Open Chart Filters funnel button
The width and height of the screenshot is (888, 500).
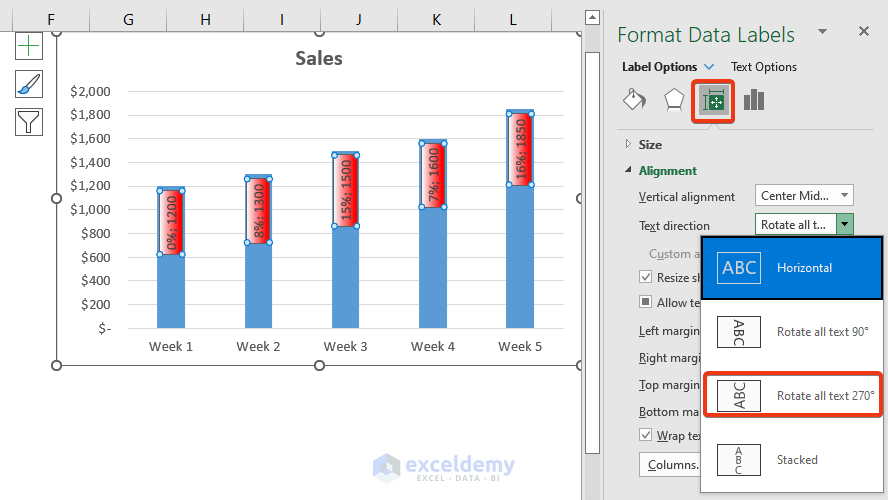click(29, 122)
